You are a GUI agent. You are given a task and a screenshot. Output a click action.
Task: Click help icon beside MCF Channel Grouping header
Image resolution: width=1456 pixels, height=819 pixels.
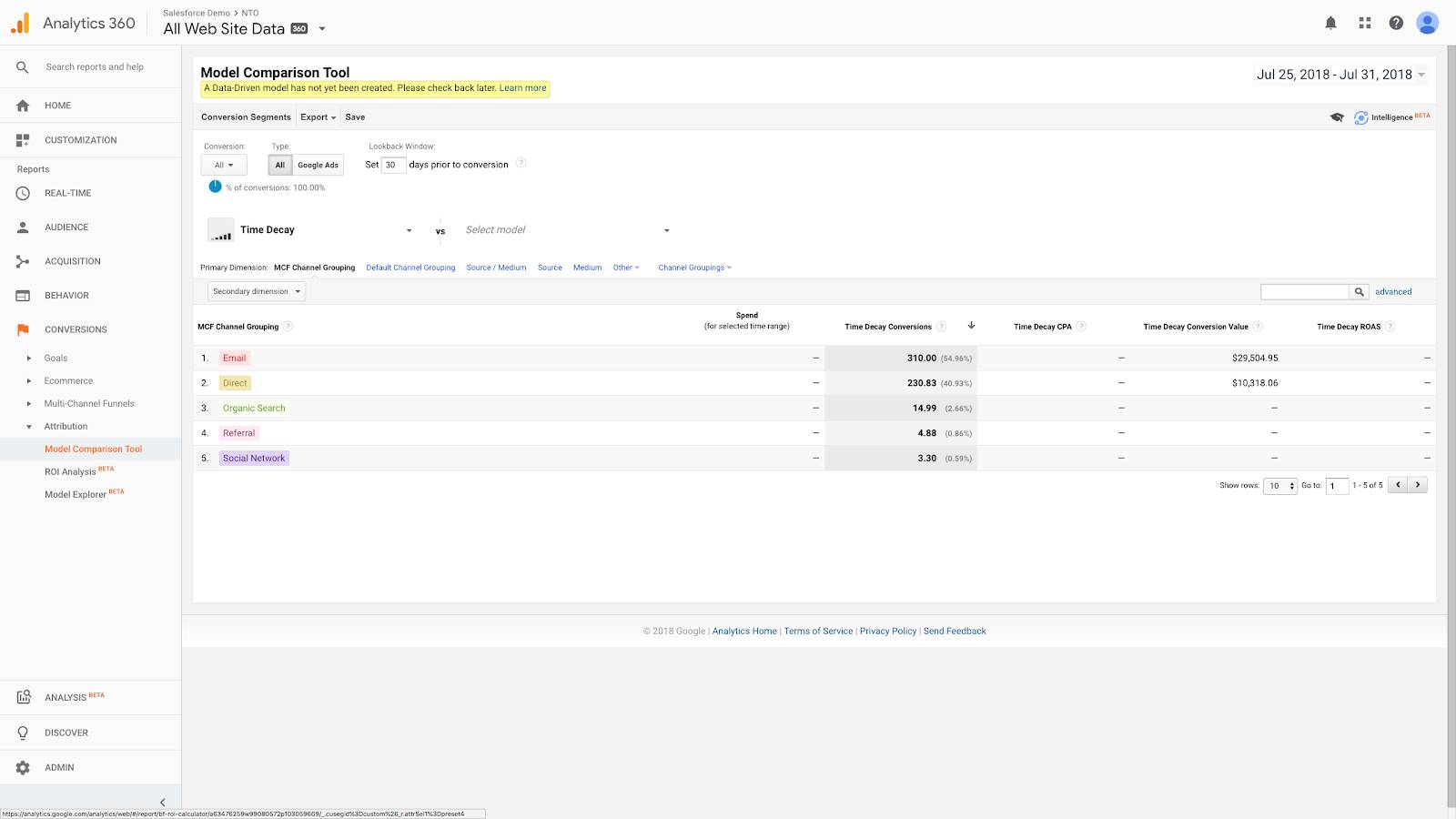coord(288,327)
